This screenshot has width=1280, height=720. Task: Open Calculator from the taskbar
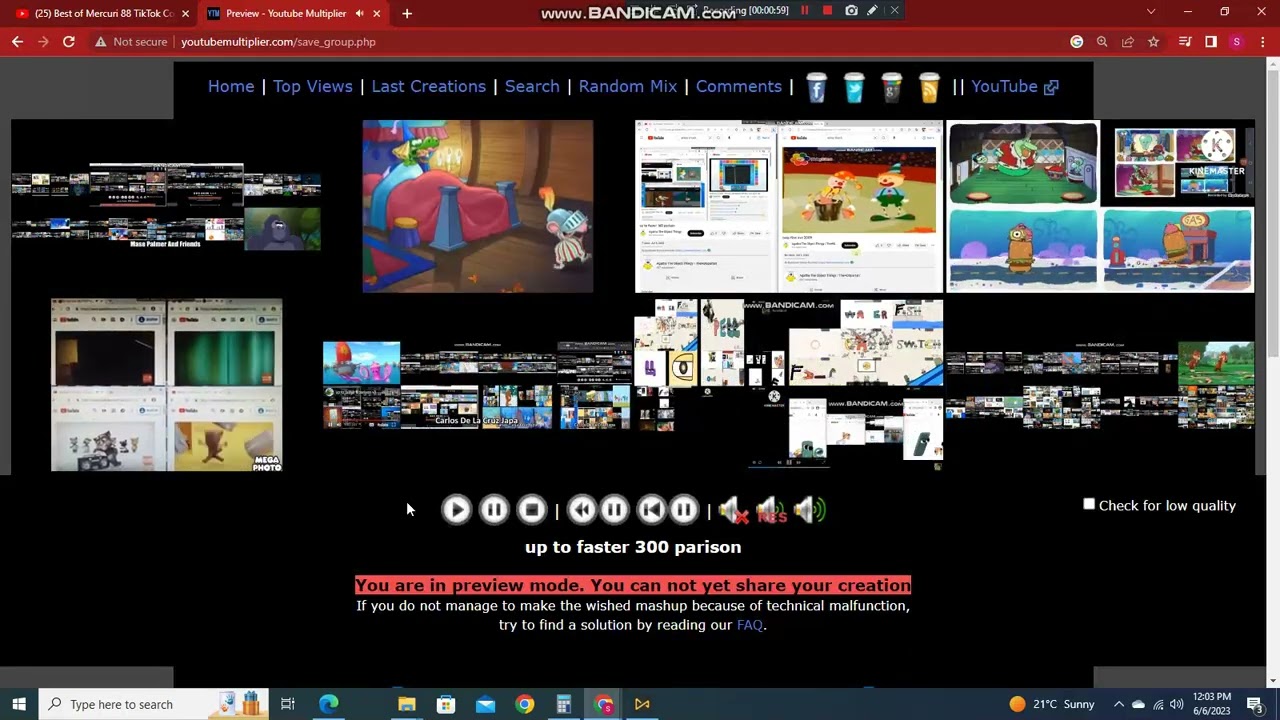pyautogui.click(x=564, y=704)
